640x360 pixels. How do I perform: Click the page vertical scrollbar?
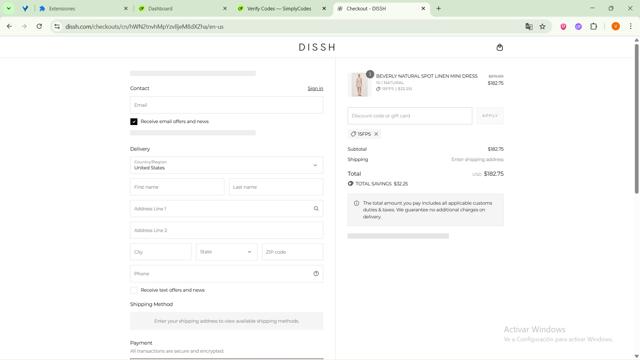(x=636, y=118)
